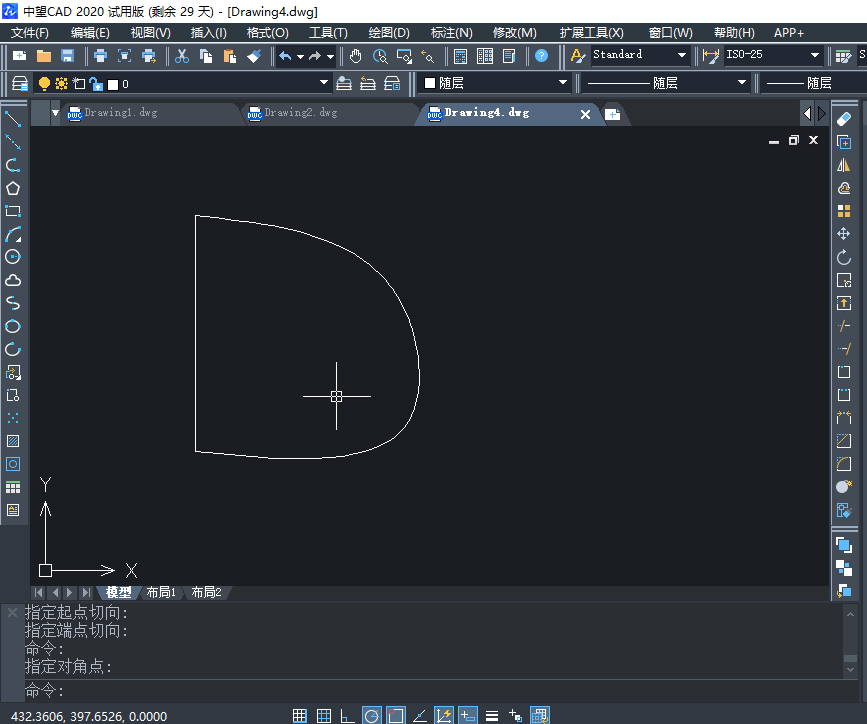The width and height of the screenshot is (867, 724).
Task: Open a new drawing with the plus button
Action: pyautogui.click(x=613, y=113)
